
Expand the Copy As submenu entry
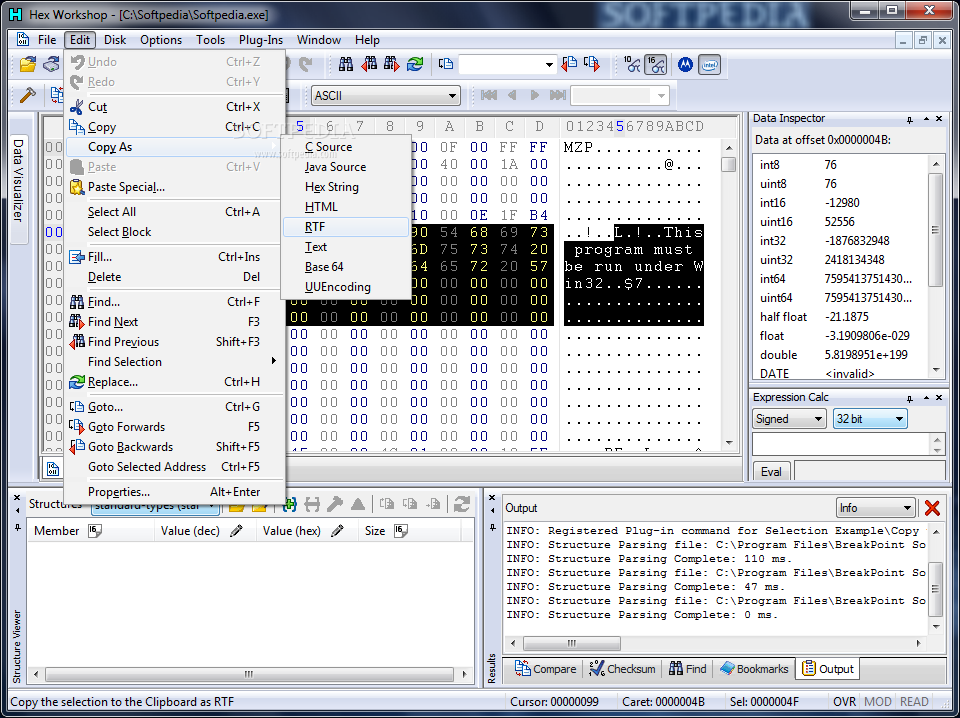[174, 147]
